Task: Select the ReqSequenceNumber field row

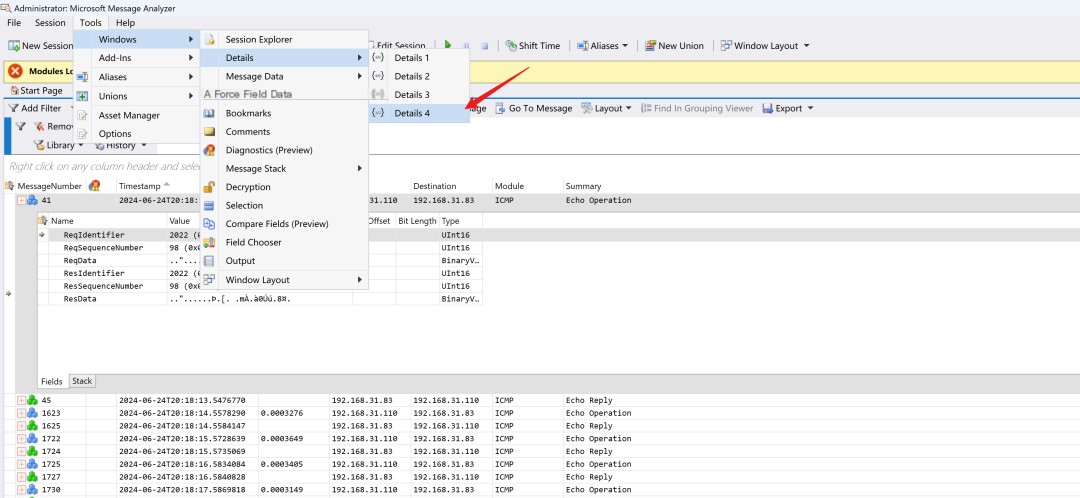Action: (x=260, y=248)
